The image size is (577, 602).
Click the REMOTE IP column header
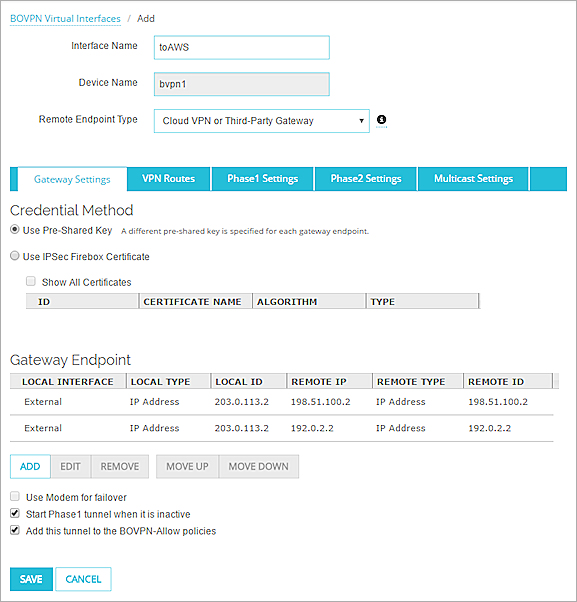pyautogui.click(x=329, y=382)
